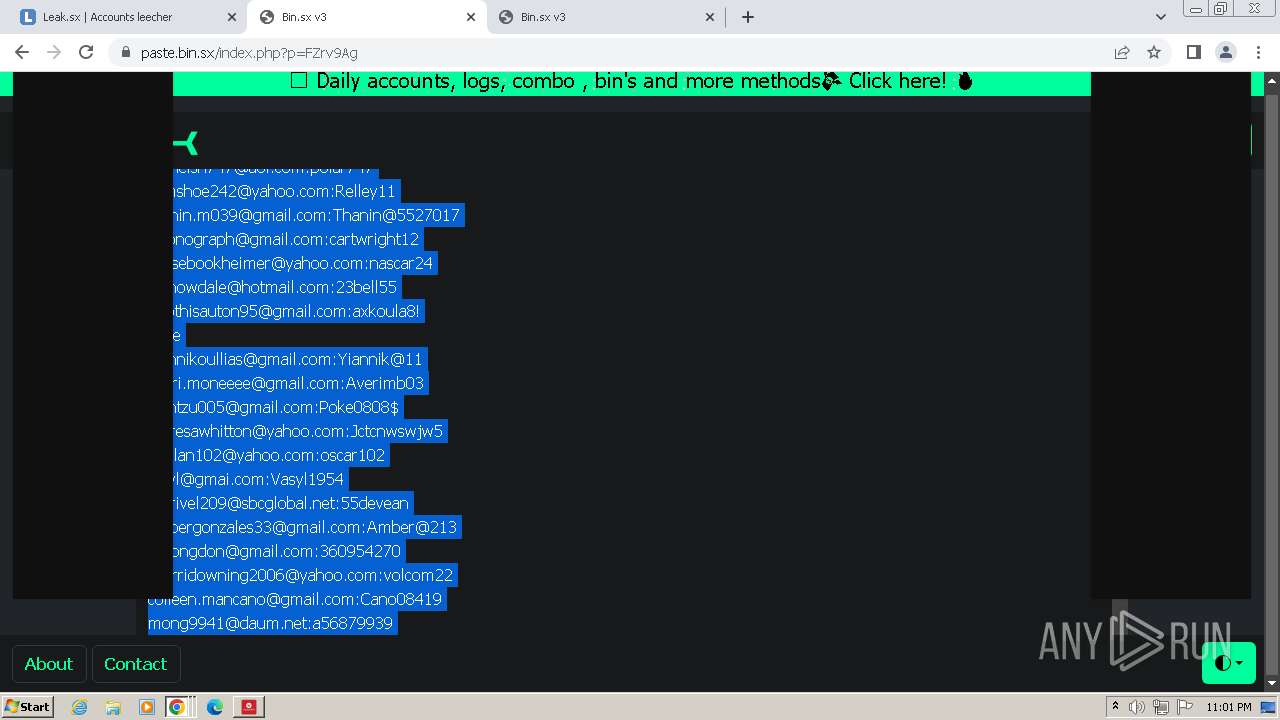Viewport: 1280px width, 720px height.
Task: Click the line ending with axkoula8!
Action: tap(299, 311)
